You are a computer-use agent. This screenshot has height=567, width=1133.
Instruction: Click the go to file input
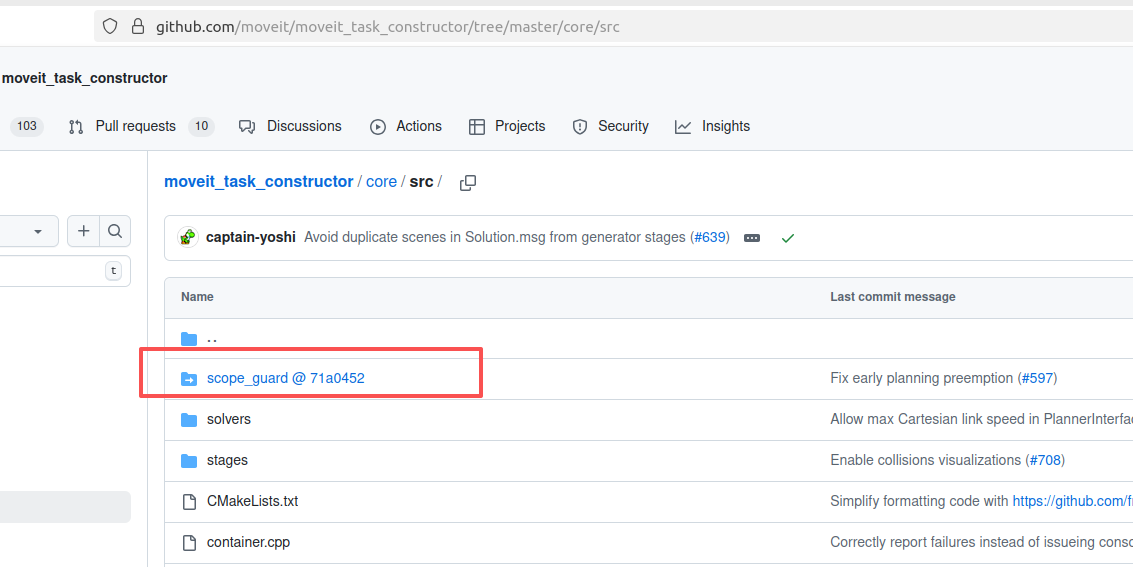(64, 271)
